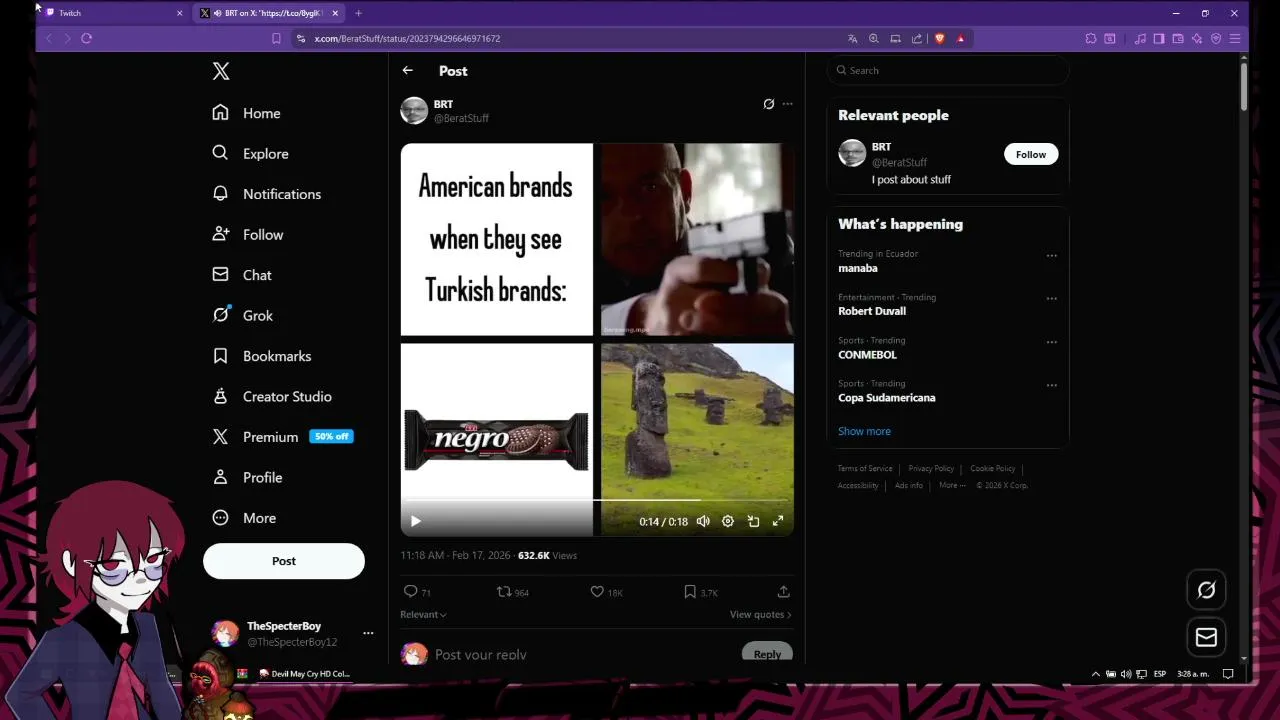
Task: Open the floating messages envelope button
Action: [x=1206, y=637]
